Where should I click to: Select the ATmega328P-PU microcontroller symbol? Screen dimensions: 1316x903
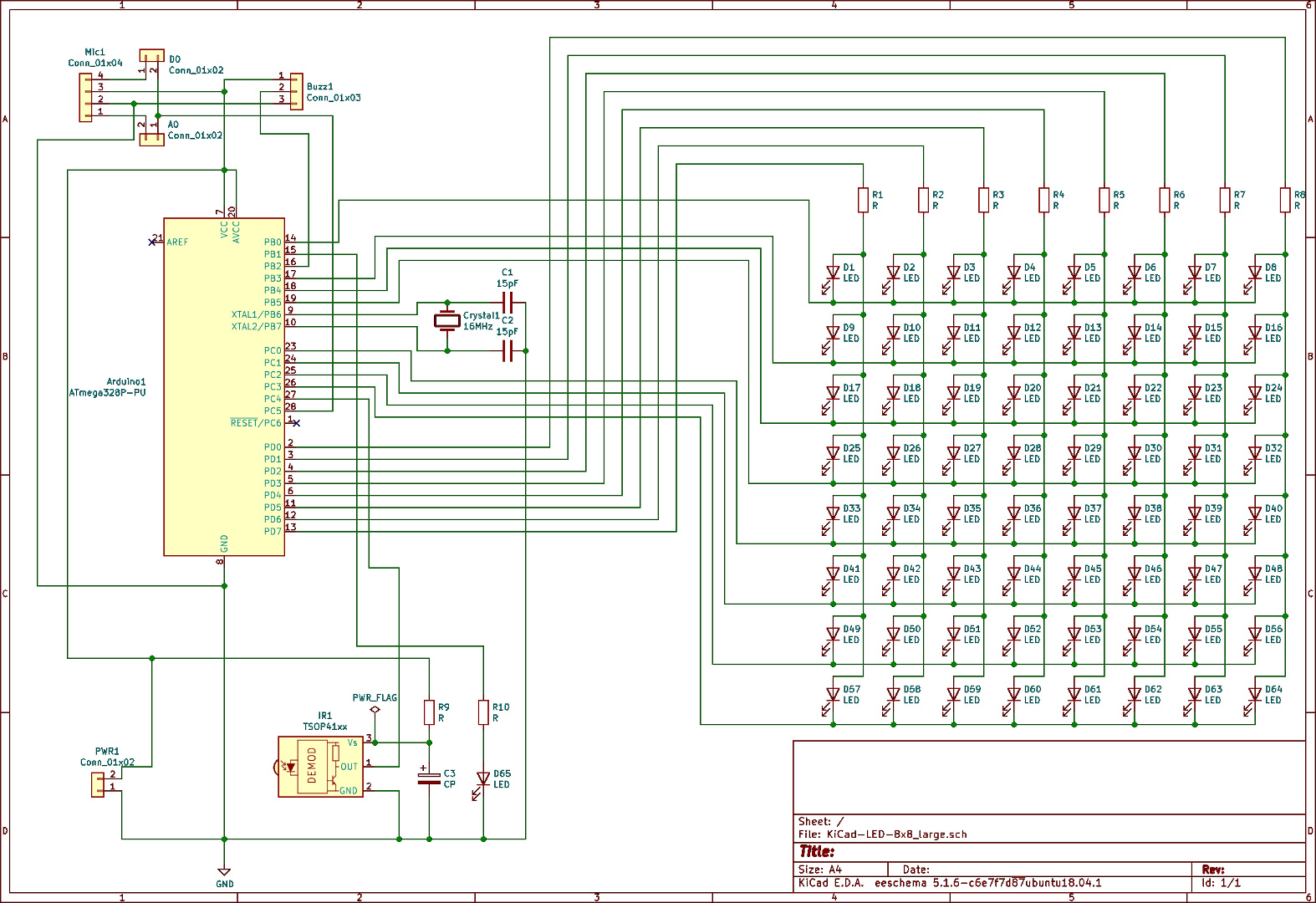tap(223, 386)
